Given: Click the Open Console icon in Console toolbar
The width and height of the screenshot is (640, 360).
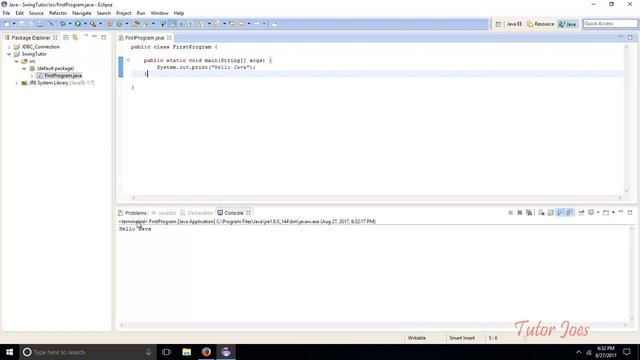Looking at the screenshot, I should coord(606,213).
